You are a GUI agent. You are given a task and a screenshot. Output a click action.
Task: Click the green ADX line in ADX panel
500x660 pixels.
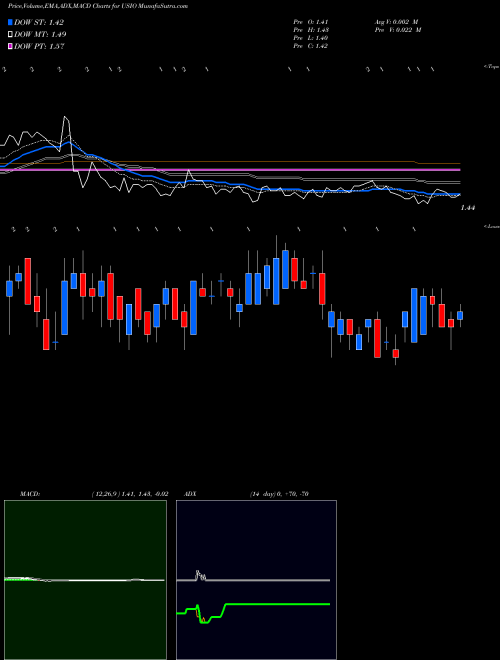(x=278, y=604)
